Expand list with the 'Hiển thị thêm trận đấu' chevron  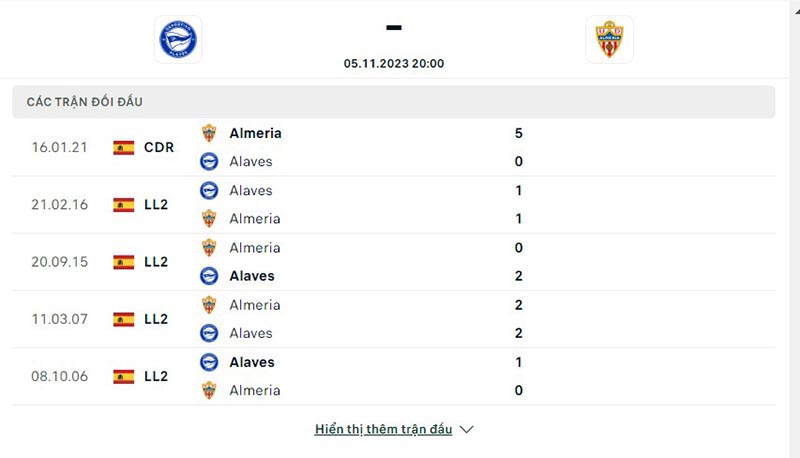point(466,429)
